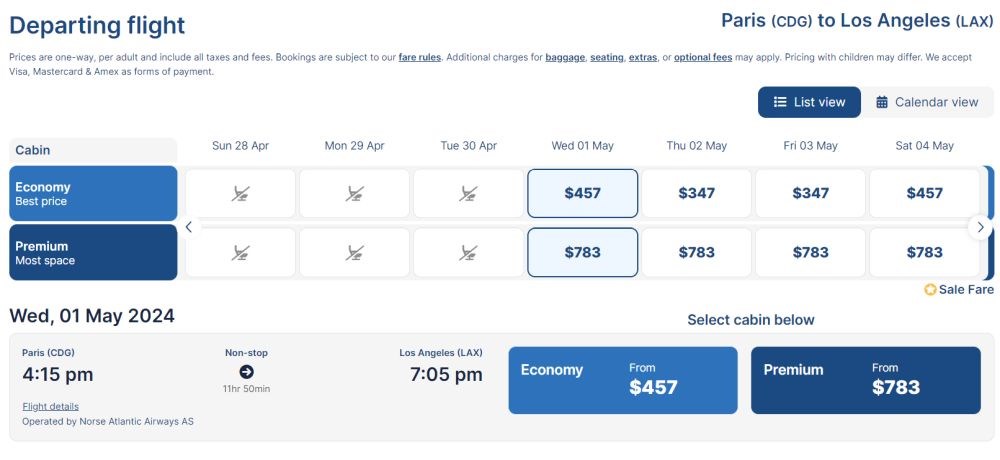The height and width of the screenshot is (460, 1000).
Task: Open the fare rules link
Action: [x=420, y=57]
